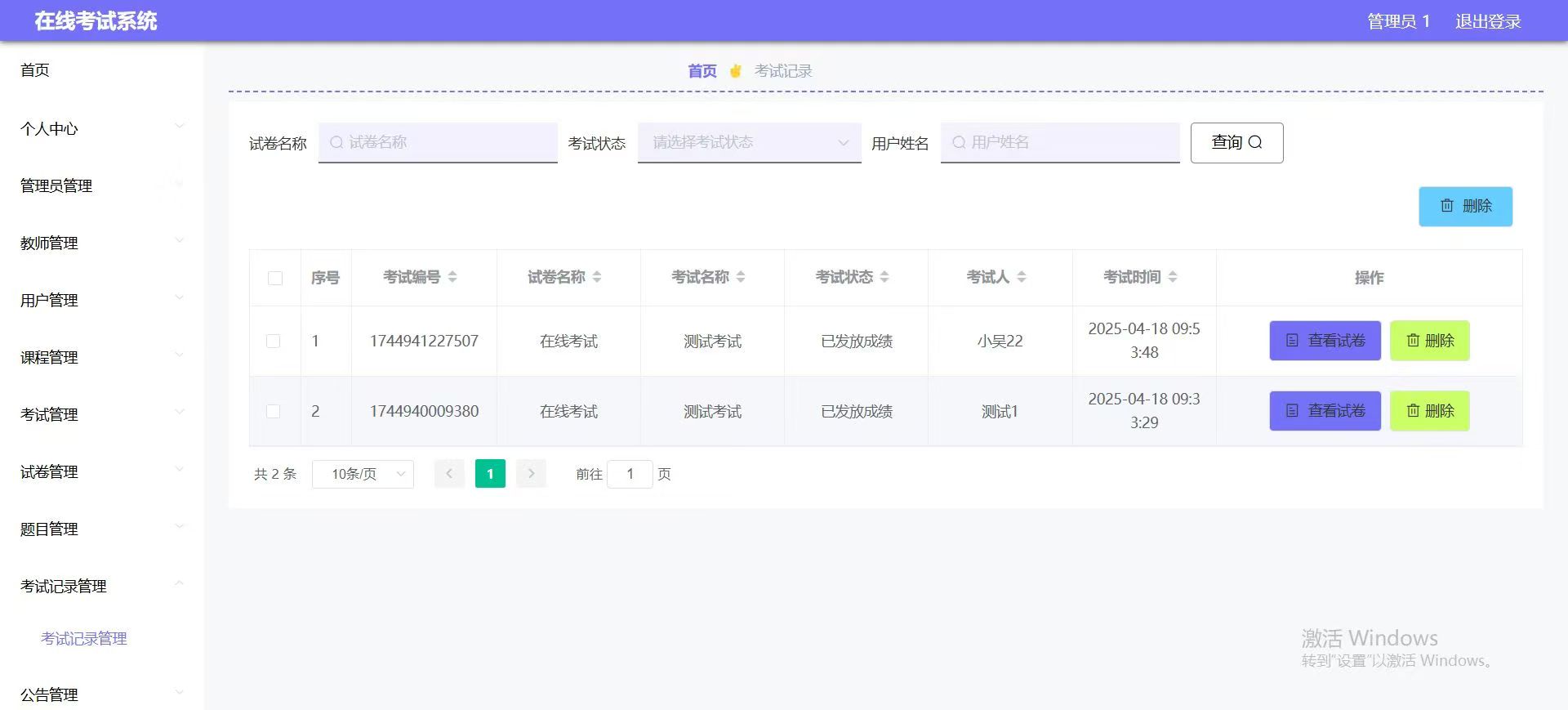The image size is (1568, 710).
Task: Click the sort arrows on 考试人 column
Action: [x=1022, y=277]
